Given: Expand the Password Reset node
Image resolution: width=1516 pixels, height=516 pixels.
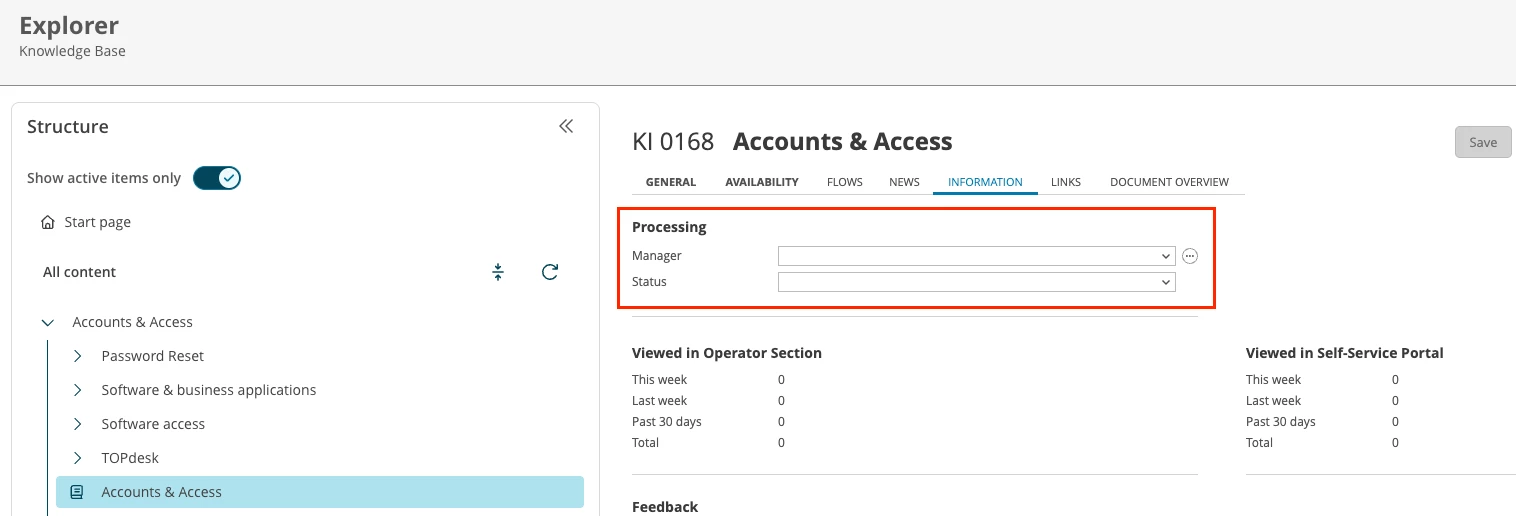Looking at the screenshot, I should coord(77,356).
